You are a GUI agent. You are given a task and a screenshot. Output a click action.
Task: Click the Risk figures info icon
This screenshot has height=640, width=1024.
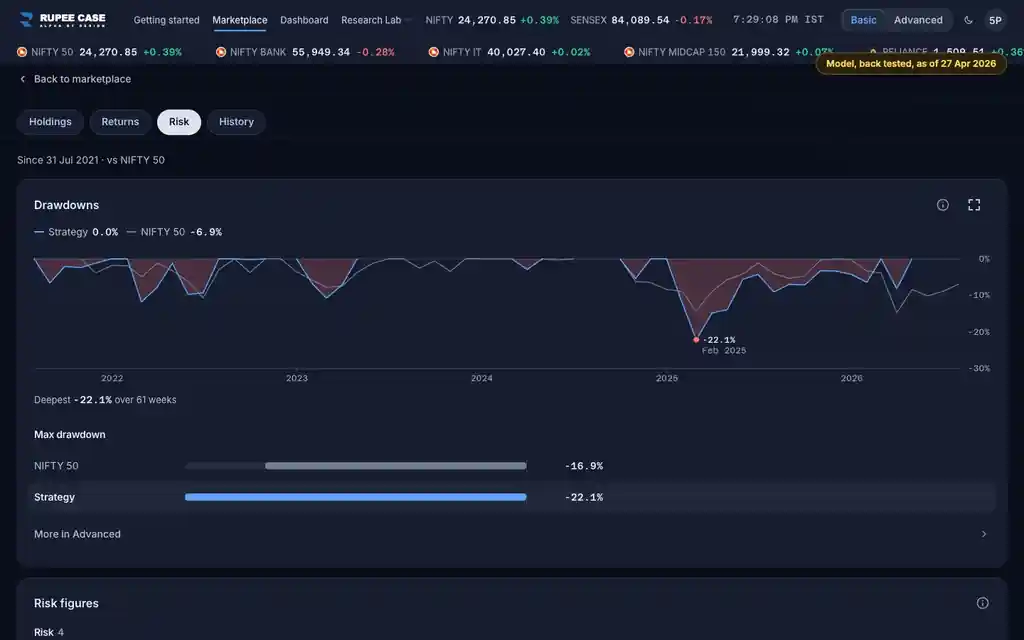pyautogui.click(x=982, y=603)
